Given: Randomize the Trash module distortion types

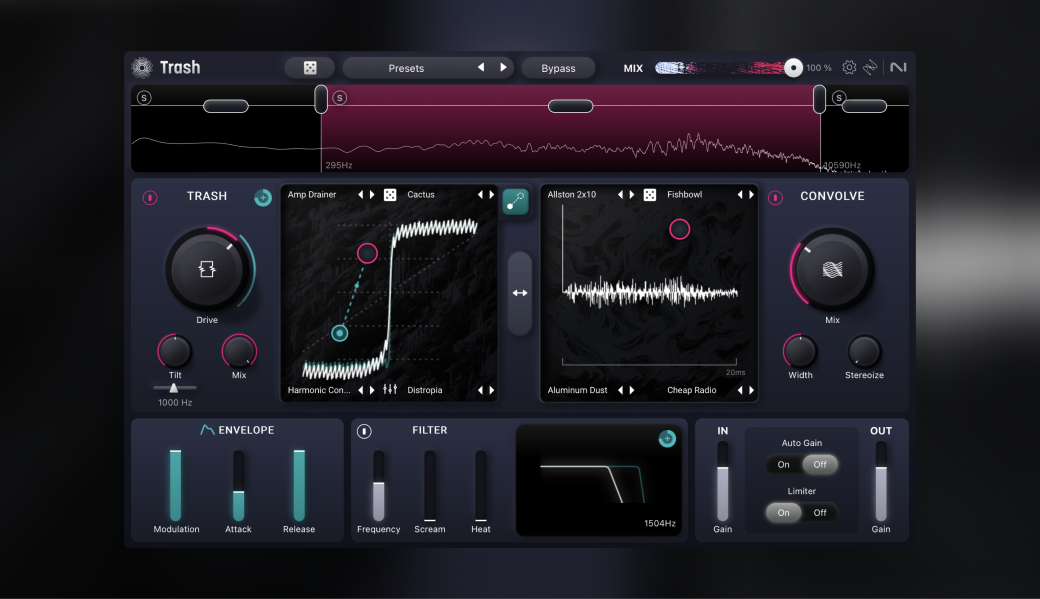Looking at the screenshot, I should click(390, 194).
